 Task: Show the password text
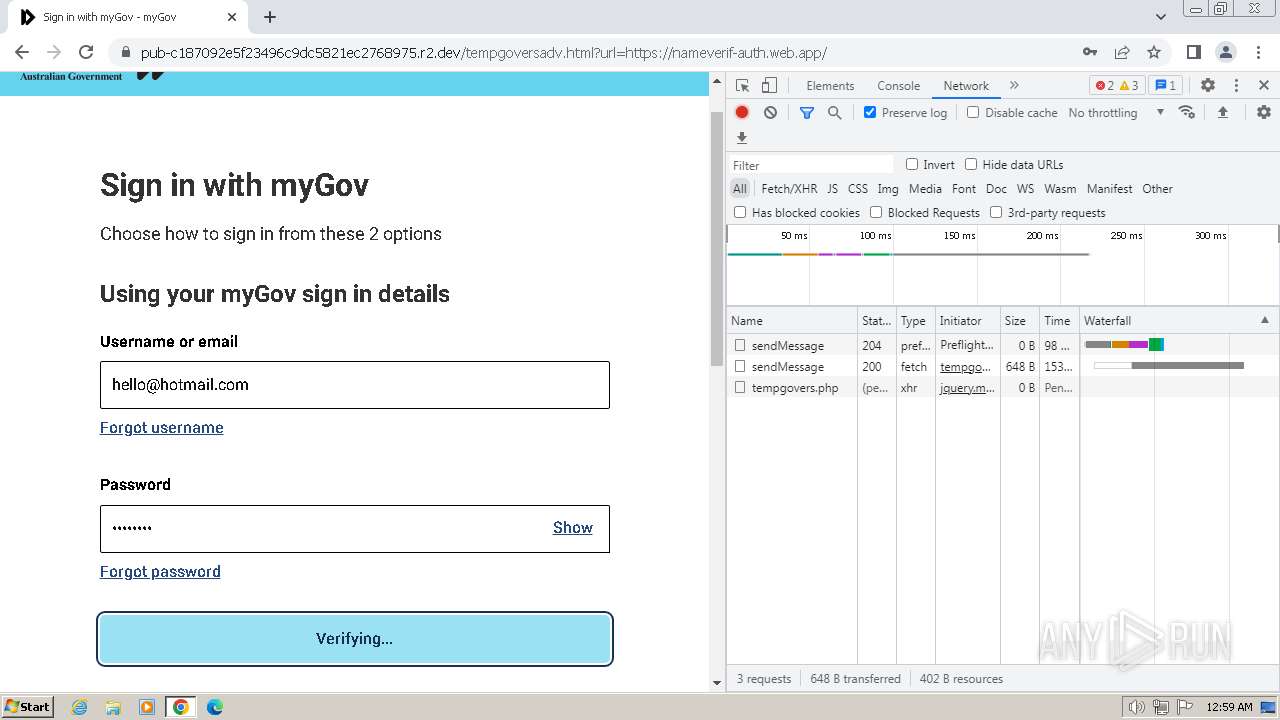573,528
